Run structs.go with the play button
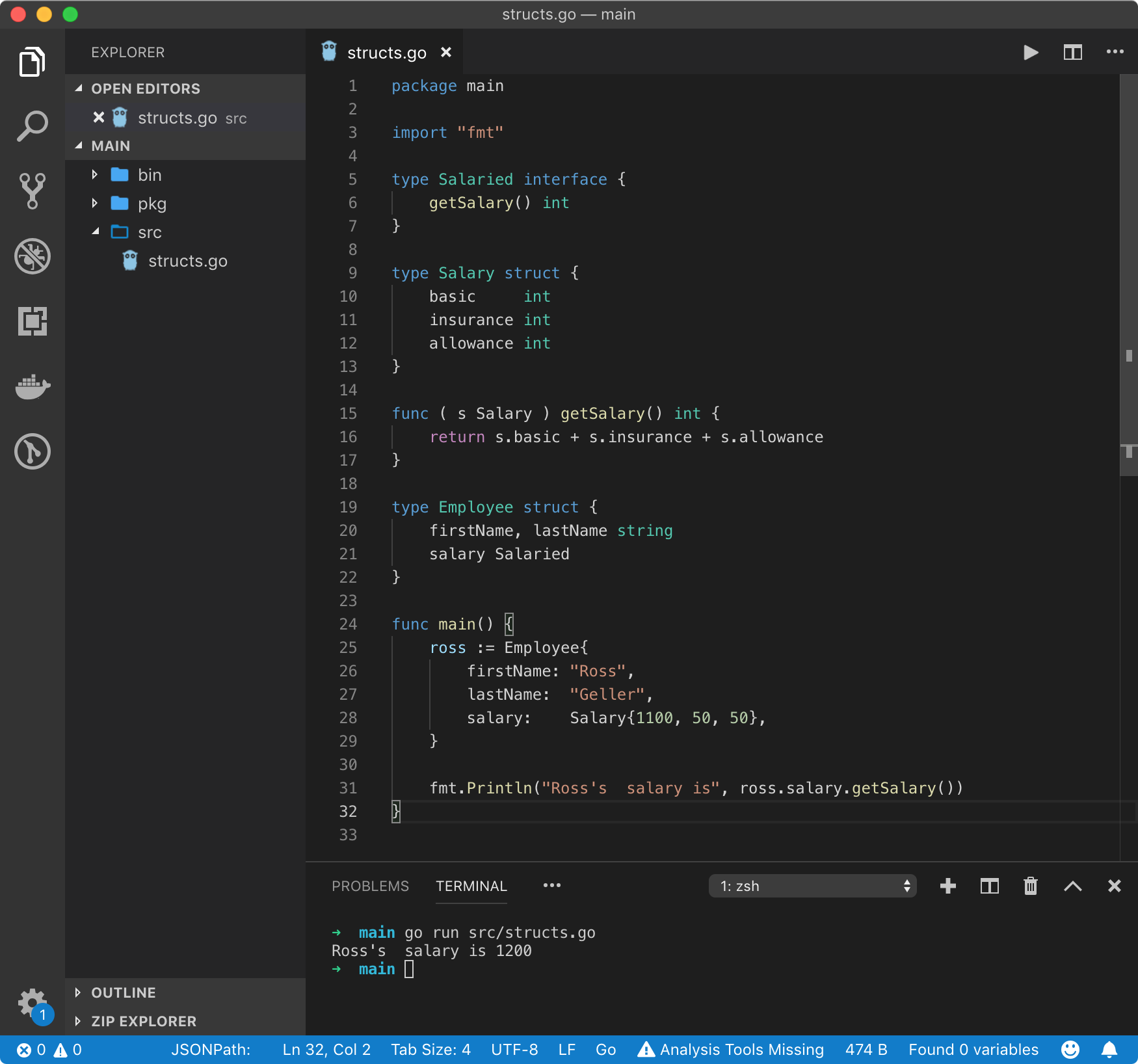 point(1030,53)
